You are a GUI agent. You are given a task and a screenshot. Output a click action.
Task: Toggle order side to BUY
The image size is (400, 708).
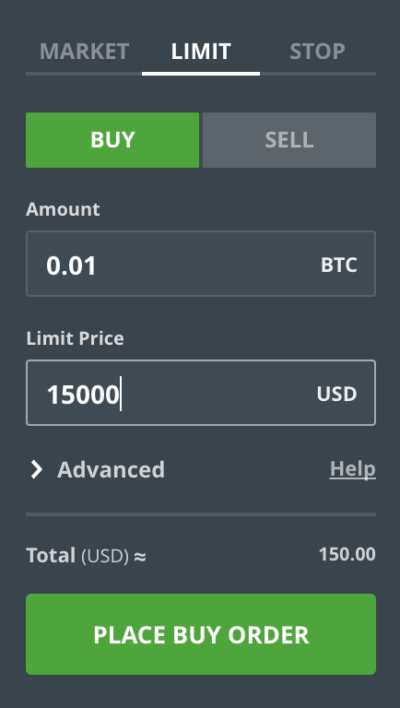[112, 140]
